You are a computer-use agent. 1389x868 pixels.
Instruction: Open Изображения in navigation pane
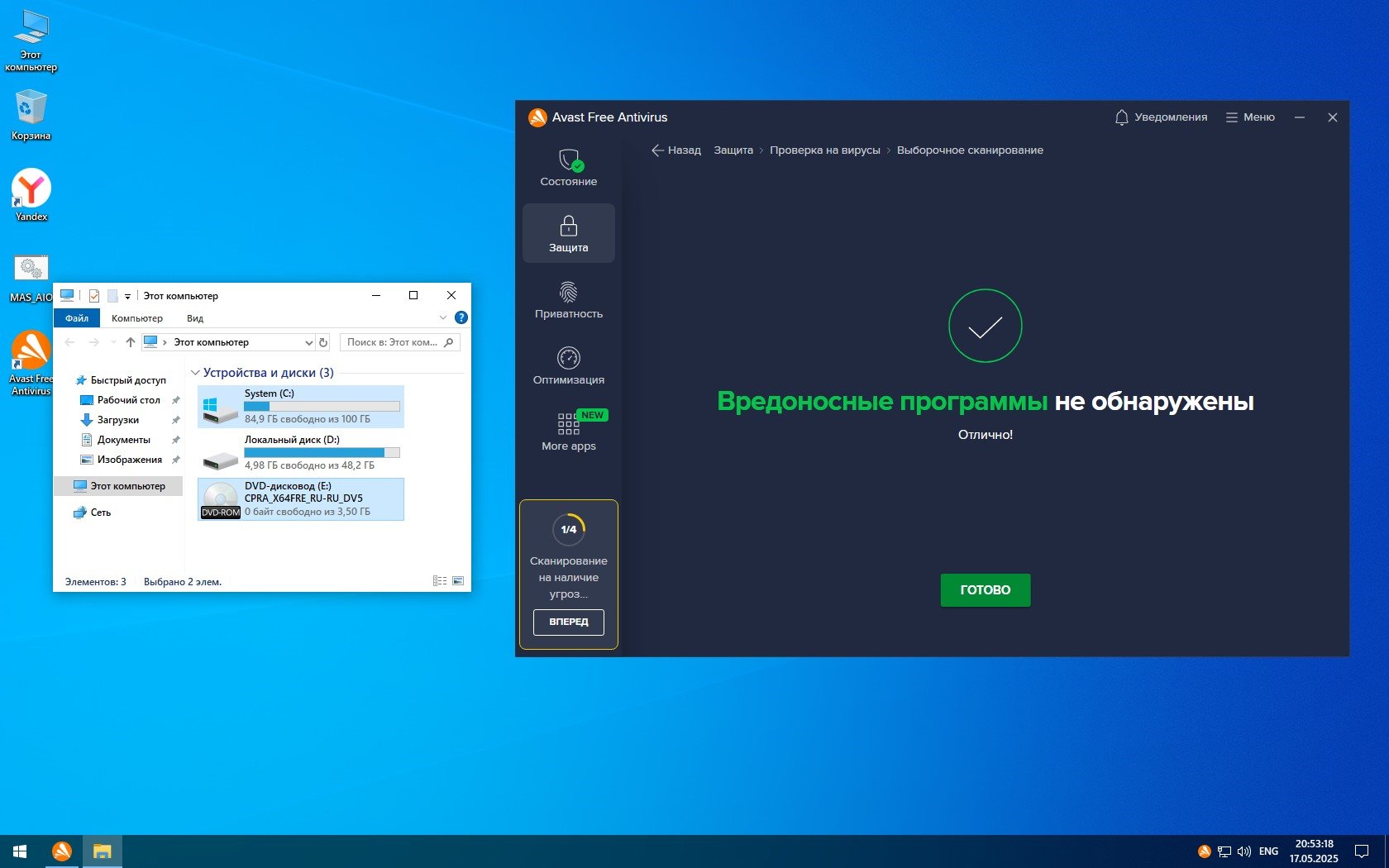[x=122, y=460]
